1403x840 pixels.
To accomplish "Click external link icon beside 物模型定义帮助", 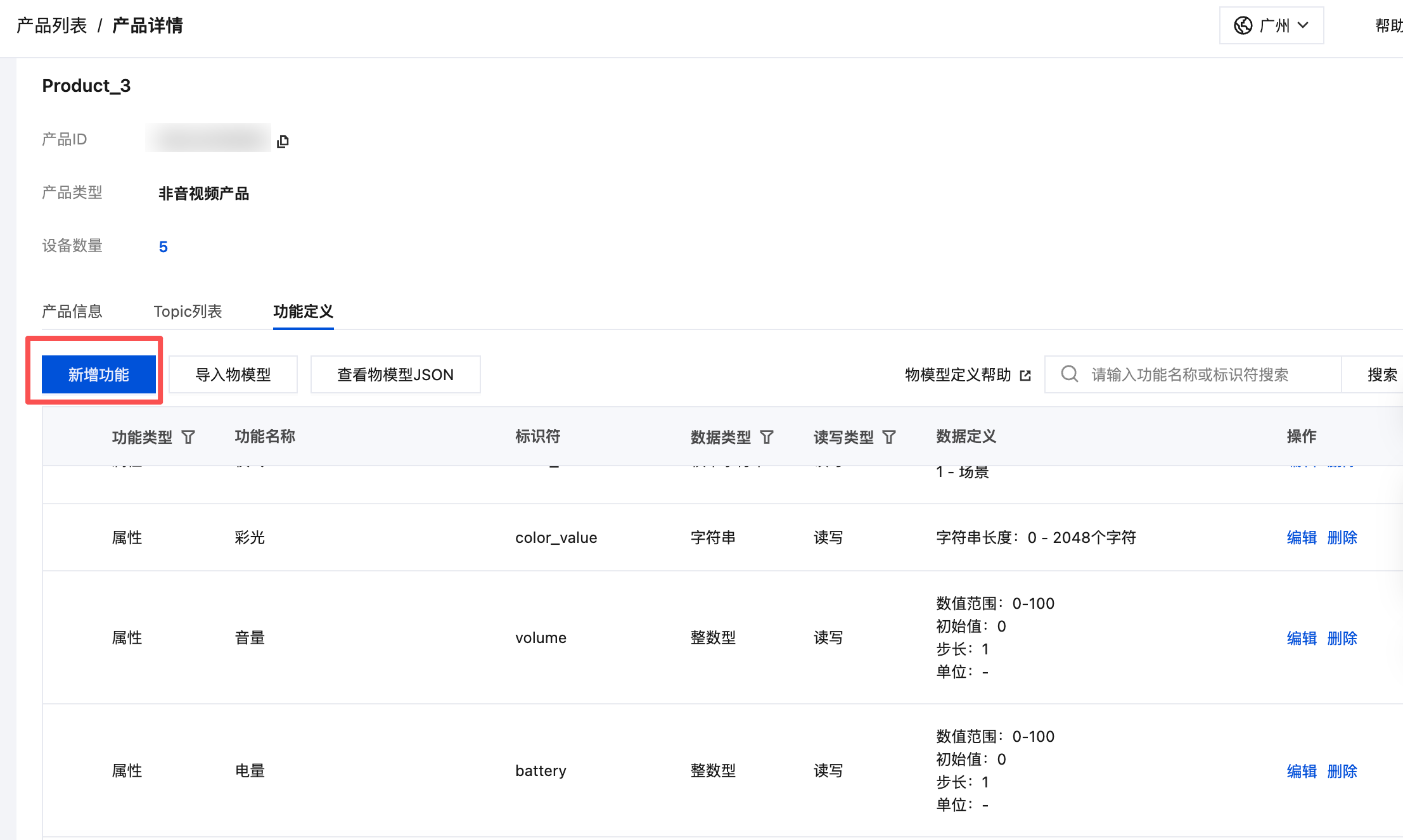I will 1025,375.
